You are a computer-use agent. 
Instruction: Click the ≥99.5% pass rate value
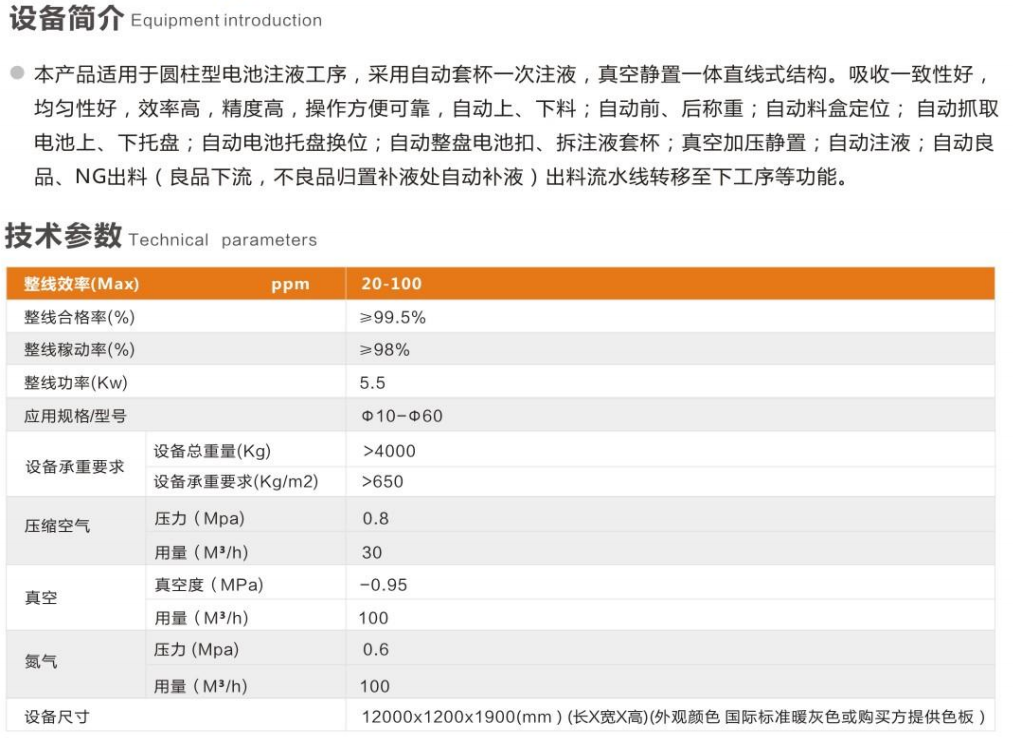point(393,317)
